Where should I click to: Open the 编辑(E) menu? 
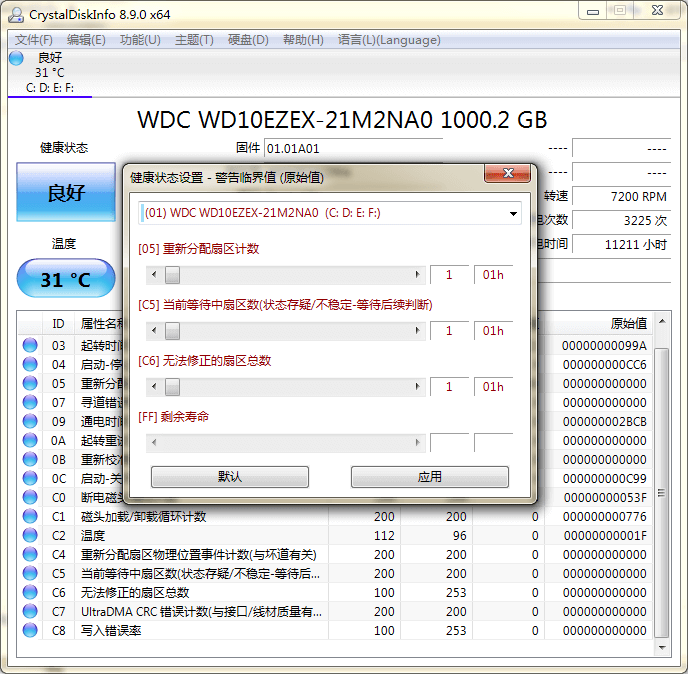click(86, 40)
